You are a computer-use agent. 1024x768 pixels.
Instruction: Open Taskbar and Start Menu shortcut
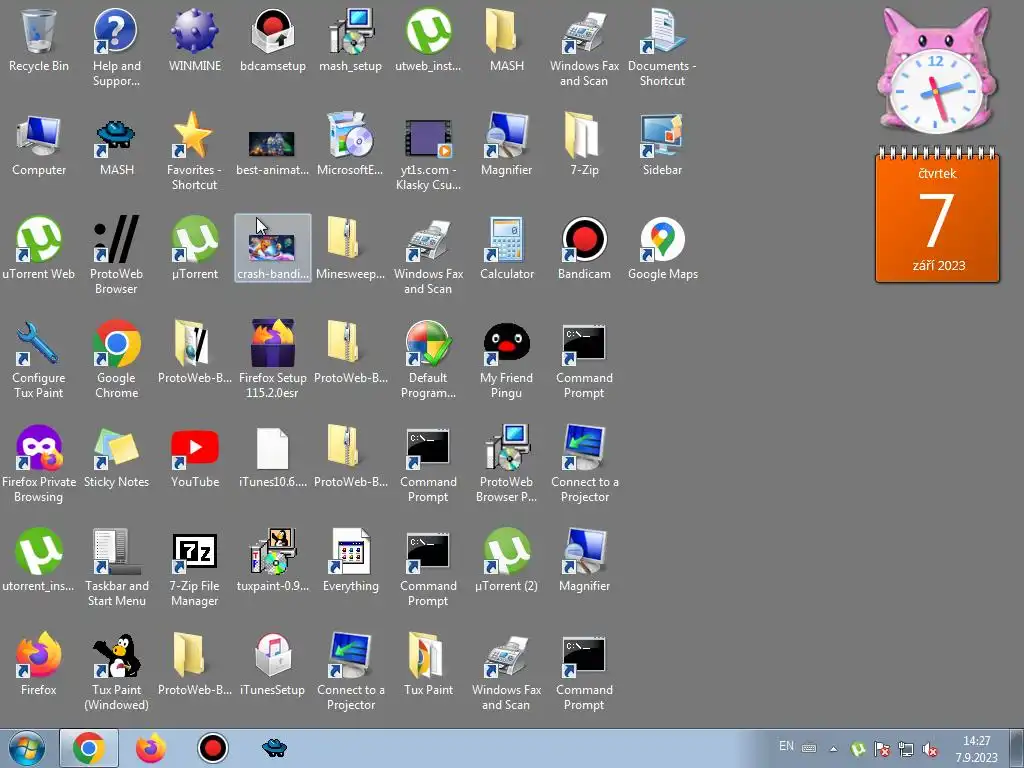(x=116, y=566)
